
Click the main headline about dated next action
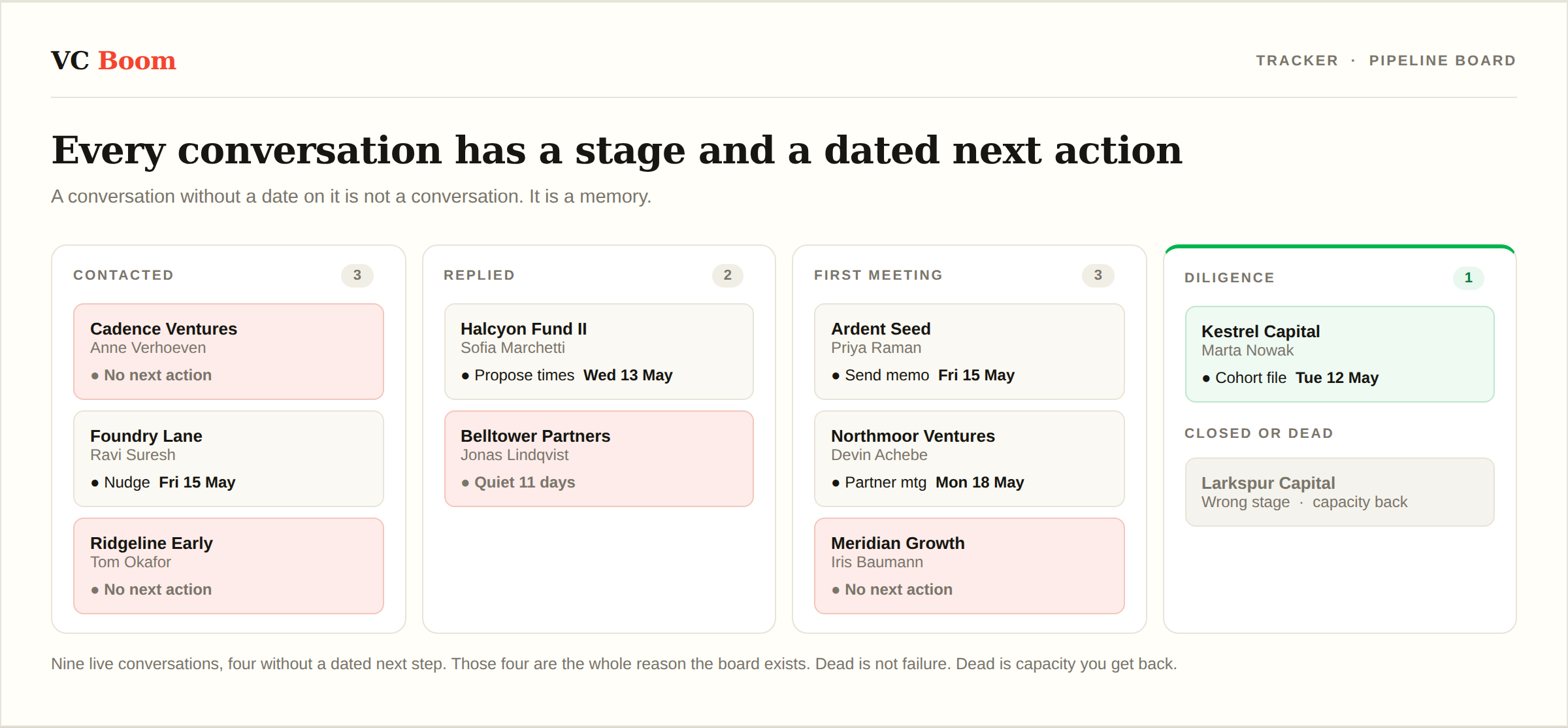617,150
